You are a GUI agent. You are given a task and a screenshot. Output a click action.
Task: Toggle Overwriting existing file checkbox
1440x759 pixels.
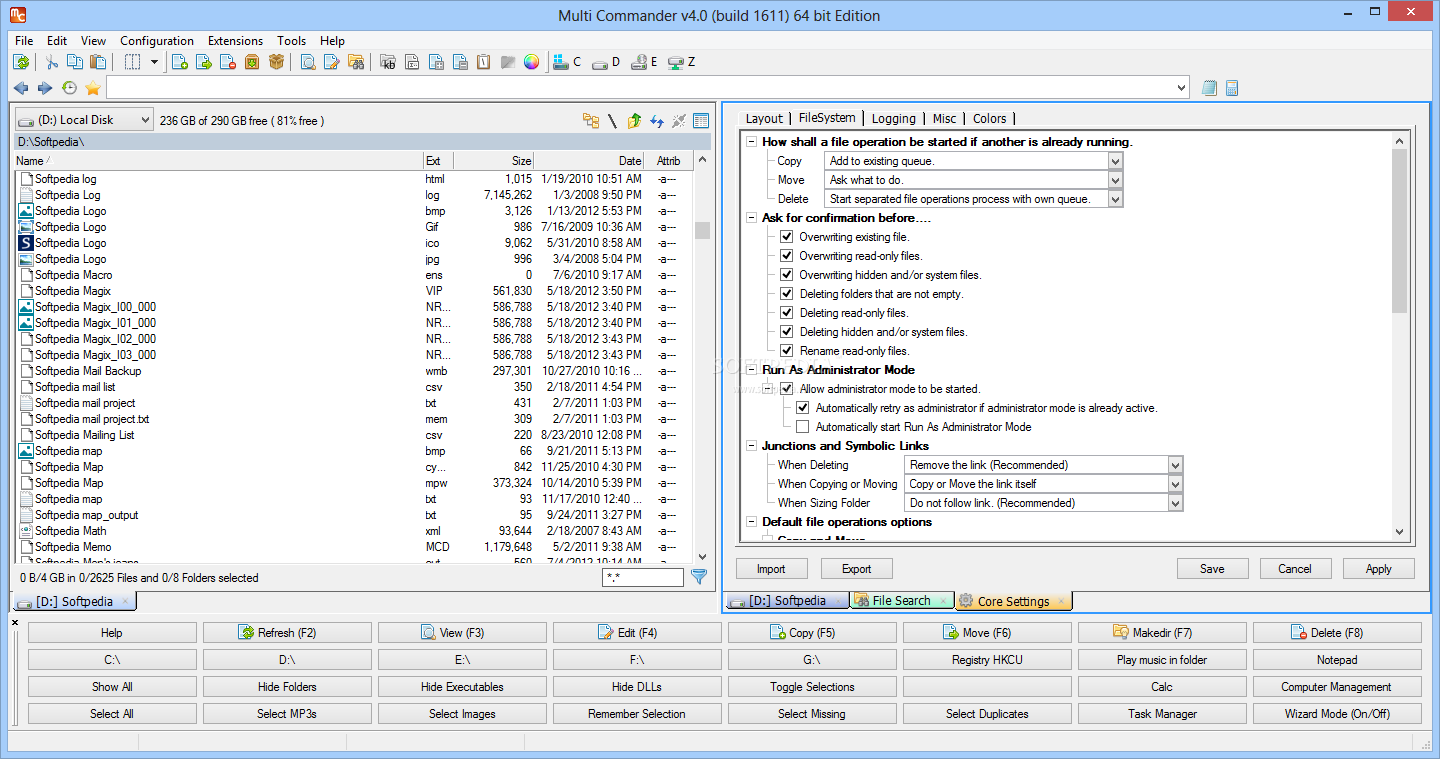(x=787, y=237)
